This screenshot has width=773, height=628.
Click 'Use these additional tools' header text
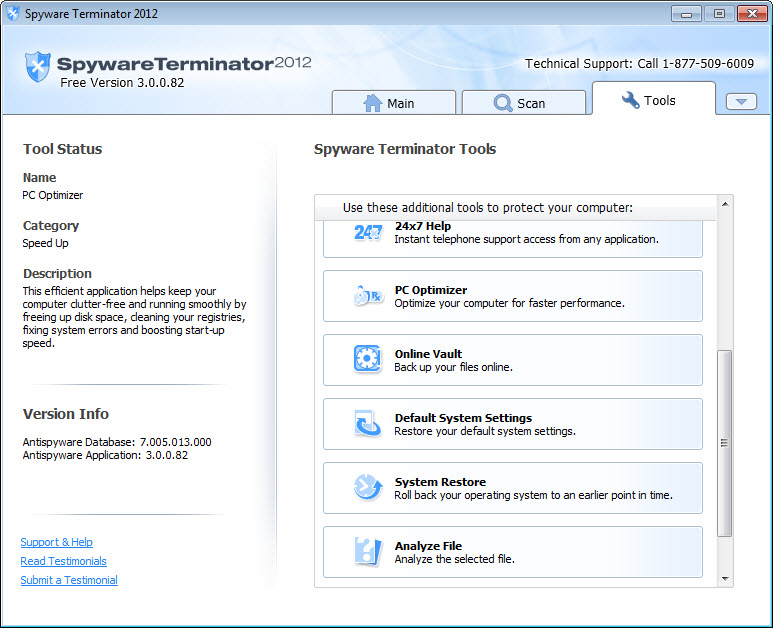tap(488, 208)
